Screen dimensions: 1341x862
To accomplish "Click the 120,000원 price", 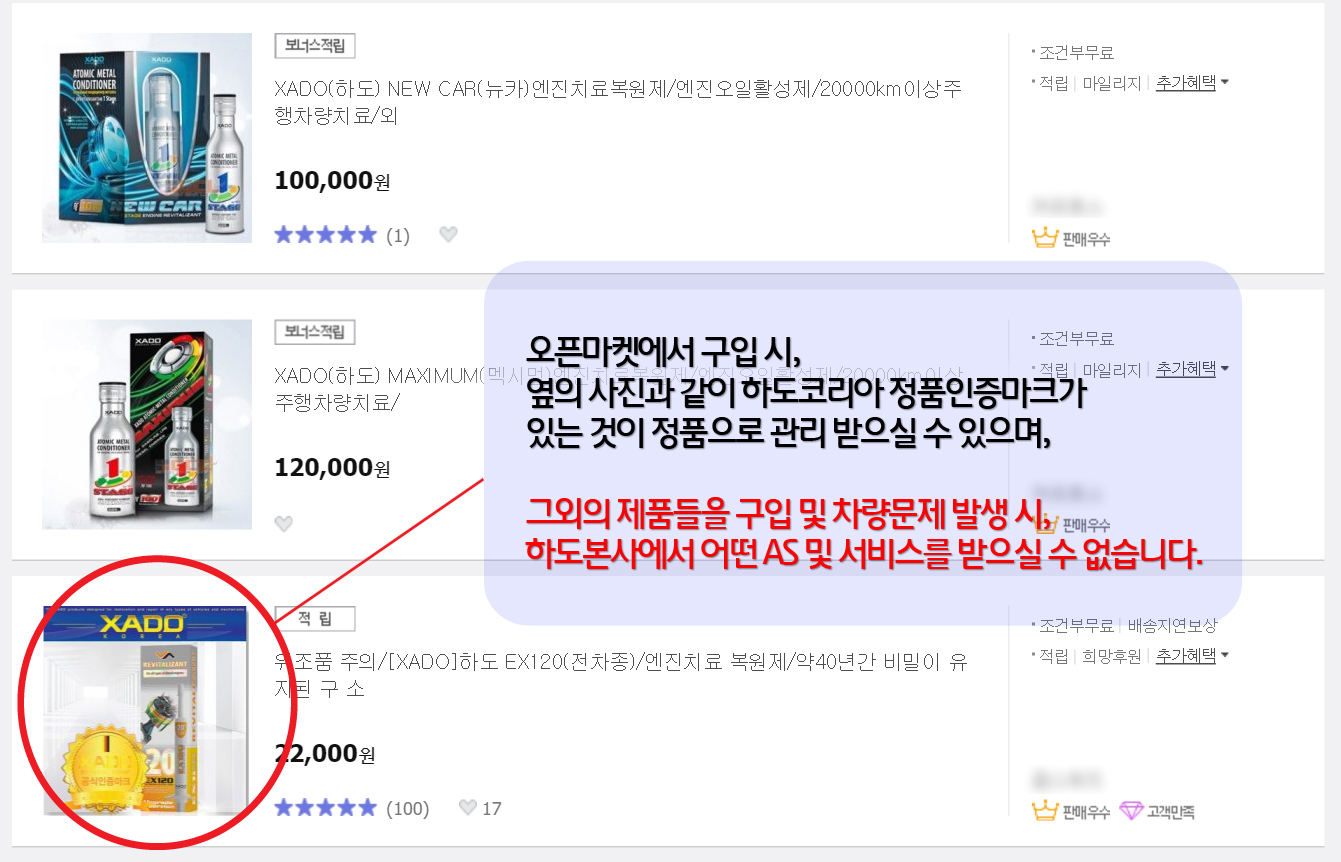I will coord(332,468).
